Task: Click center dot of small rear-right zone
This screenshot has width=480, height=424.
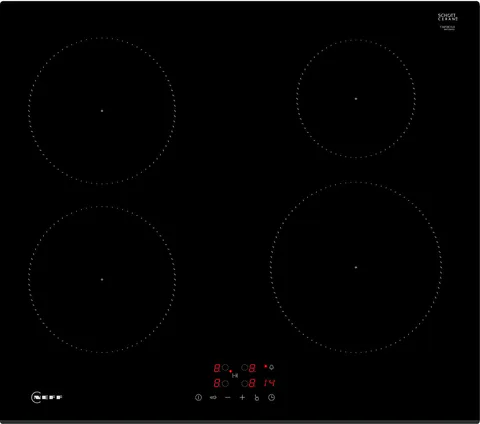Action: [x=356, y=99]
